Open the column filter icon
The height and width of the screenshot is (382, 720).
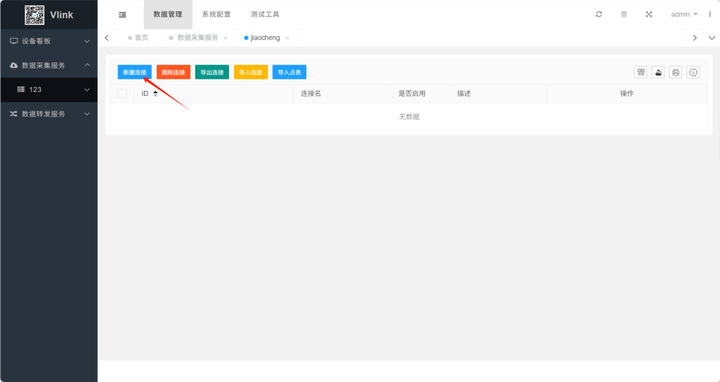(641, 72)
